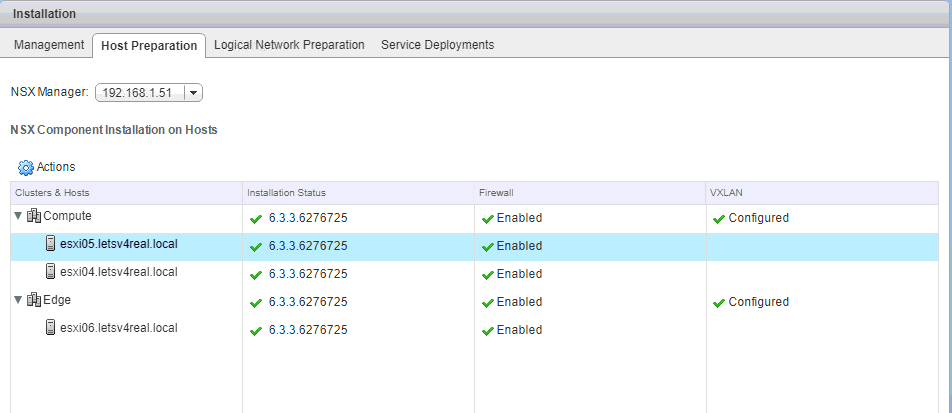Click the esxi05 host icon
Viewport: 952px width, 413px height.
click(50, 244)
